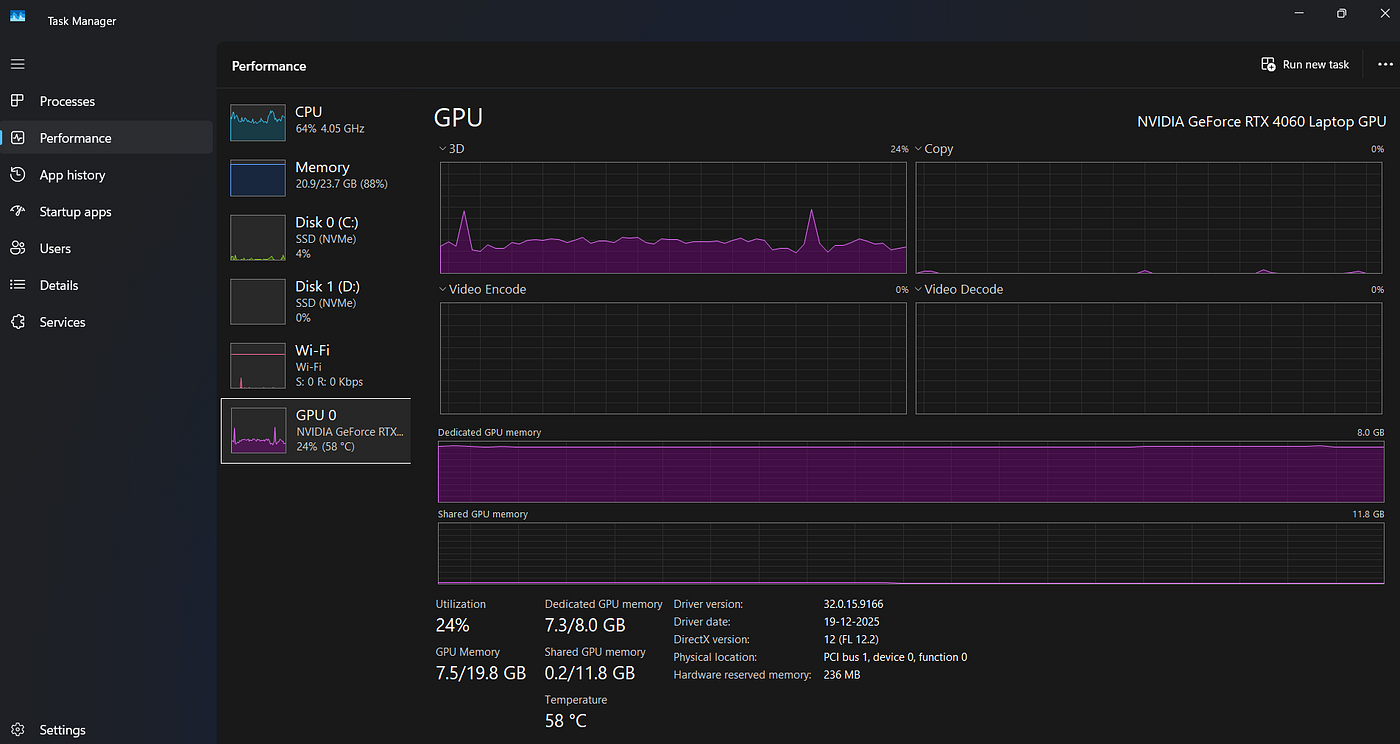Click the Temperature 58 °C value
The width and height of the screenshot is (1400, 744).
[566, 721]
